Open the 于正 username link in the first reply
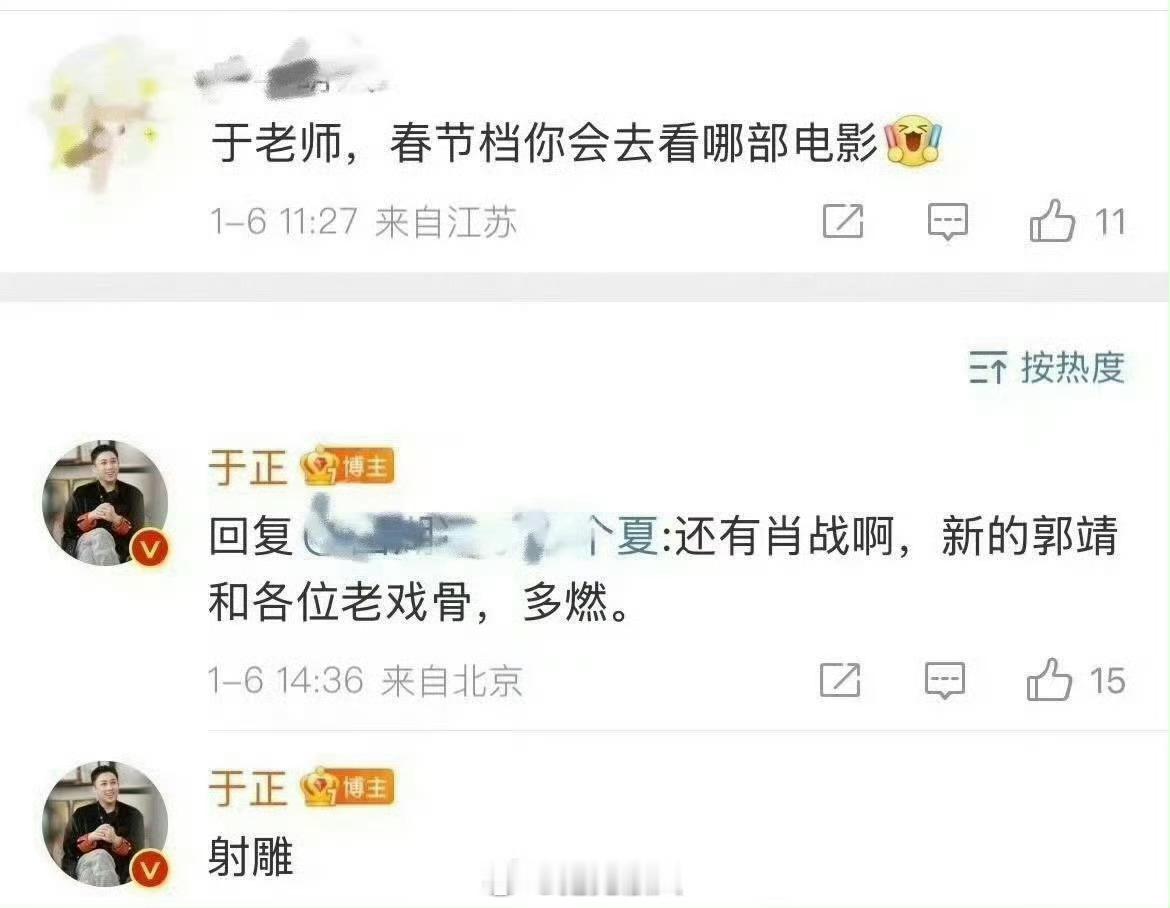 (248, 467)
